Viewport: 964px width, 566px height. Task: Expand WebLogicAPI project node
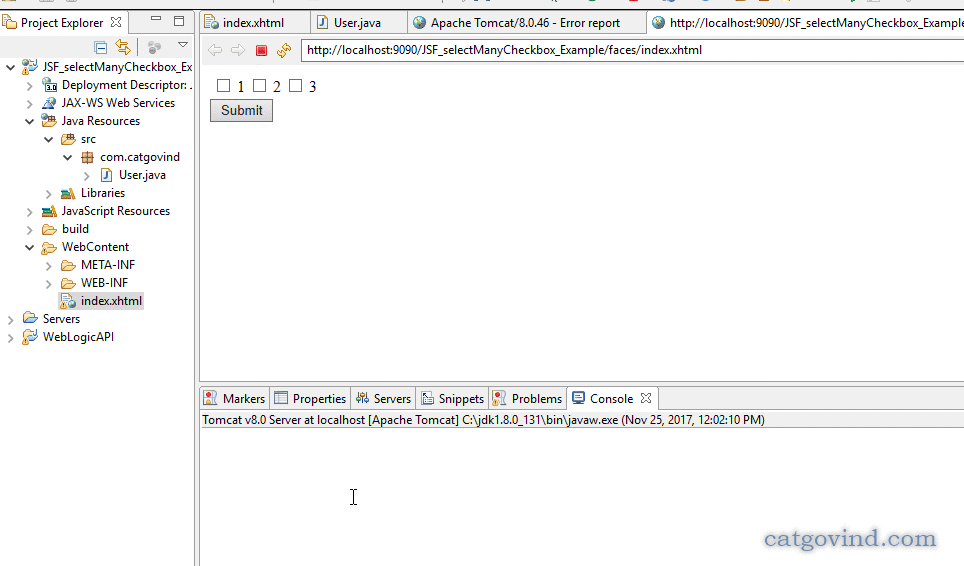tap(10, 338)
